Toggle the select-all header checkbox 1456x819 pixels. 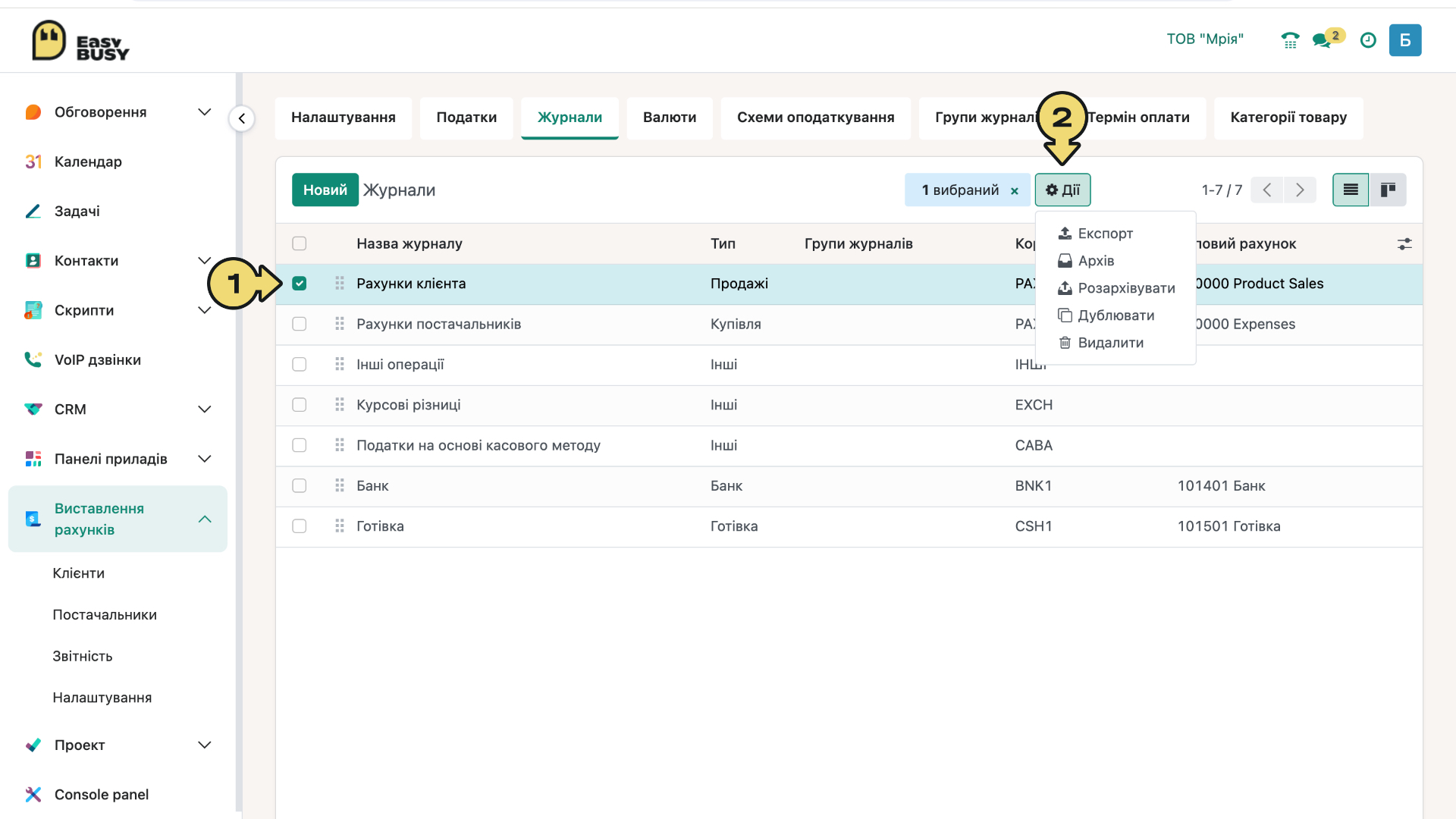300,243
